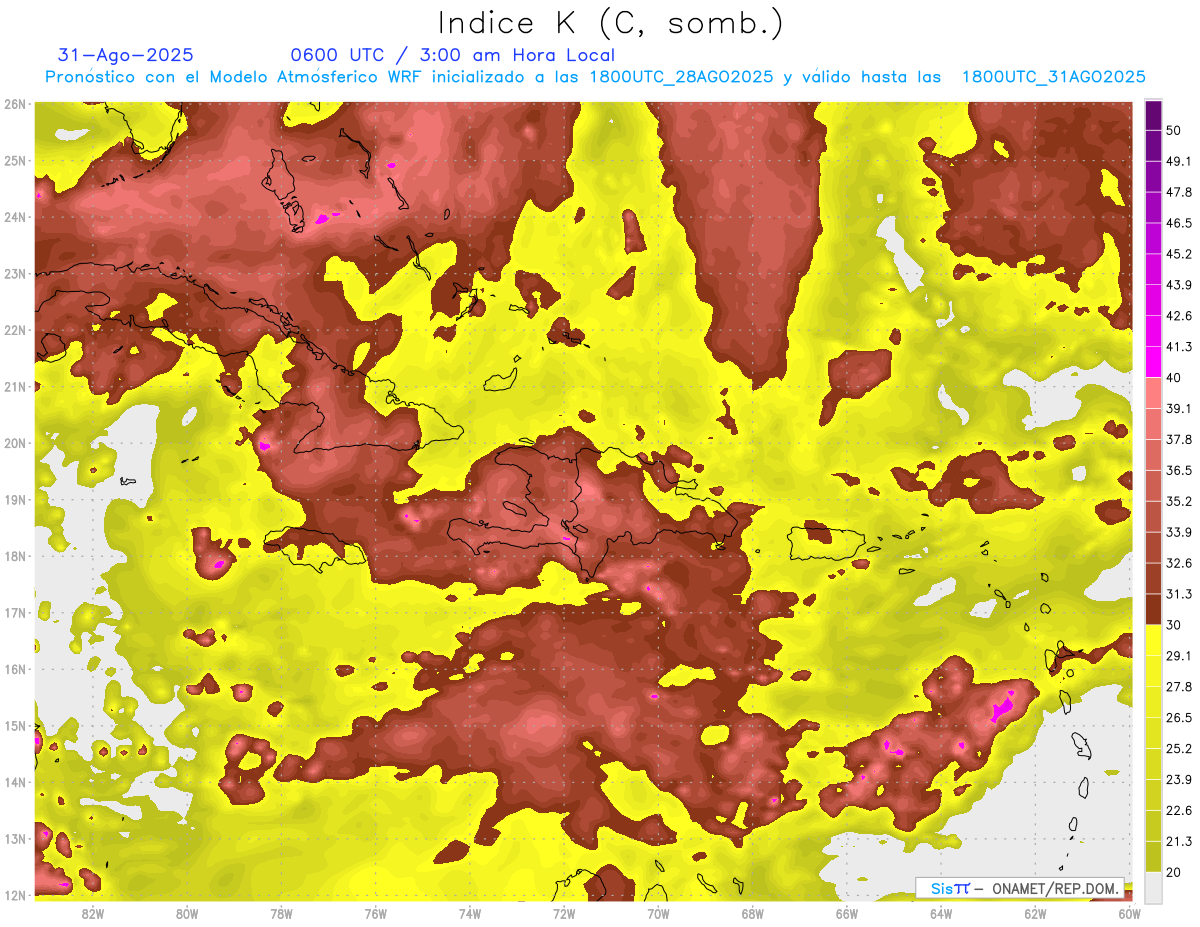Screen dimensions: 1200x927
Task: Click the 14N latitude label
Action: coord(15,782)
